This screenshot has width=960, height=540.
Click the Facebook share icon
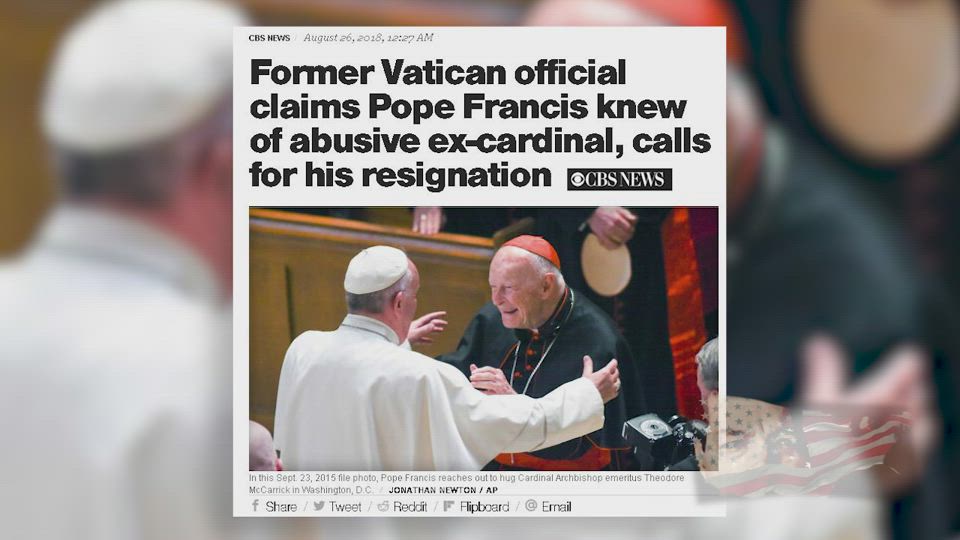point(255,506)
